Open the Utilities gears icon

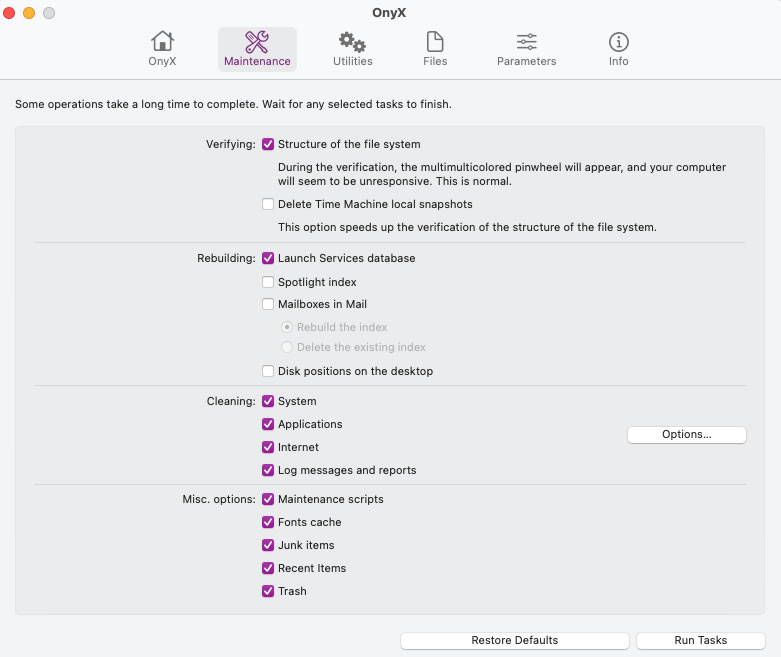click(353, 42)
